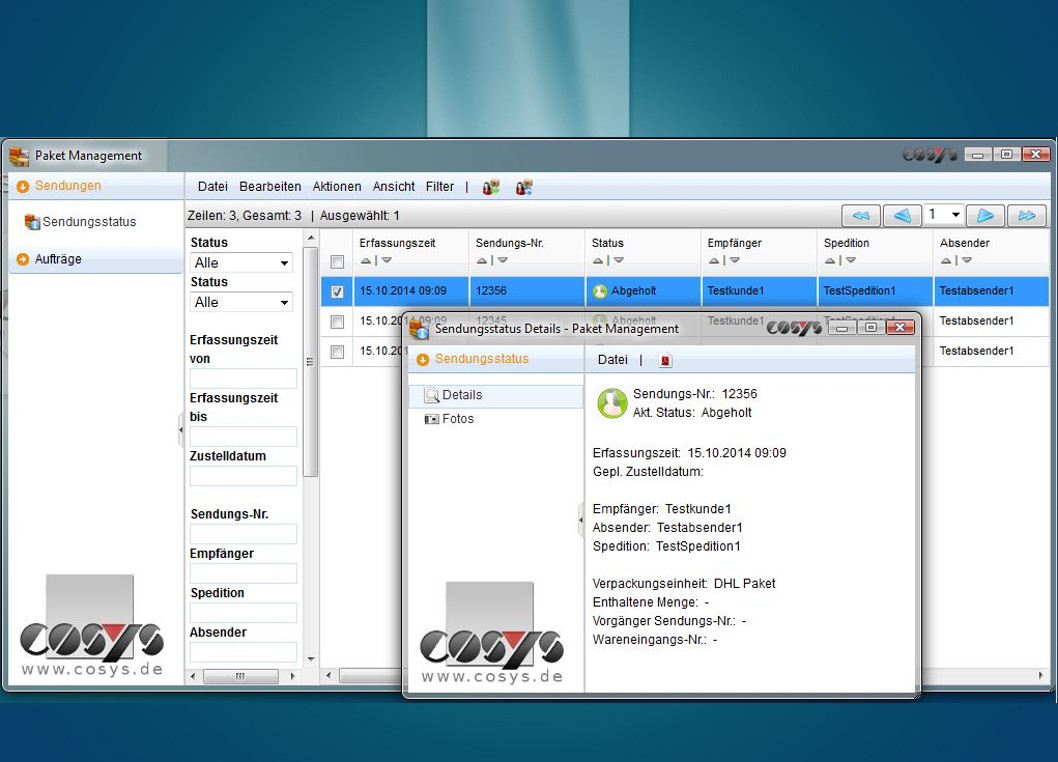The width and height of the screenshot is (1058, 762).
Task: Collapse Details side panel via splitter arrow
Action: coord(581,520)
